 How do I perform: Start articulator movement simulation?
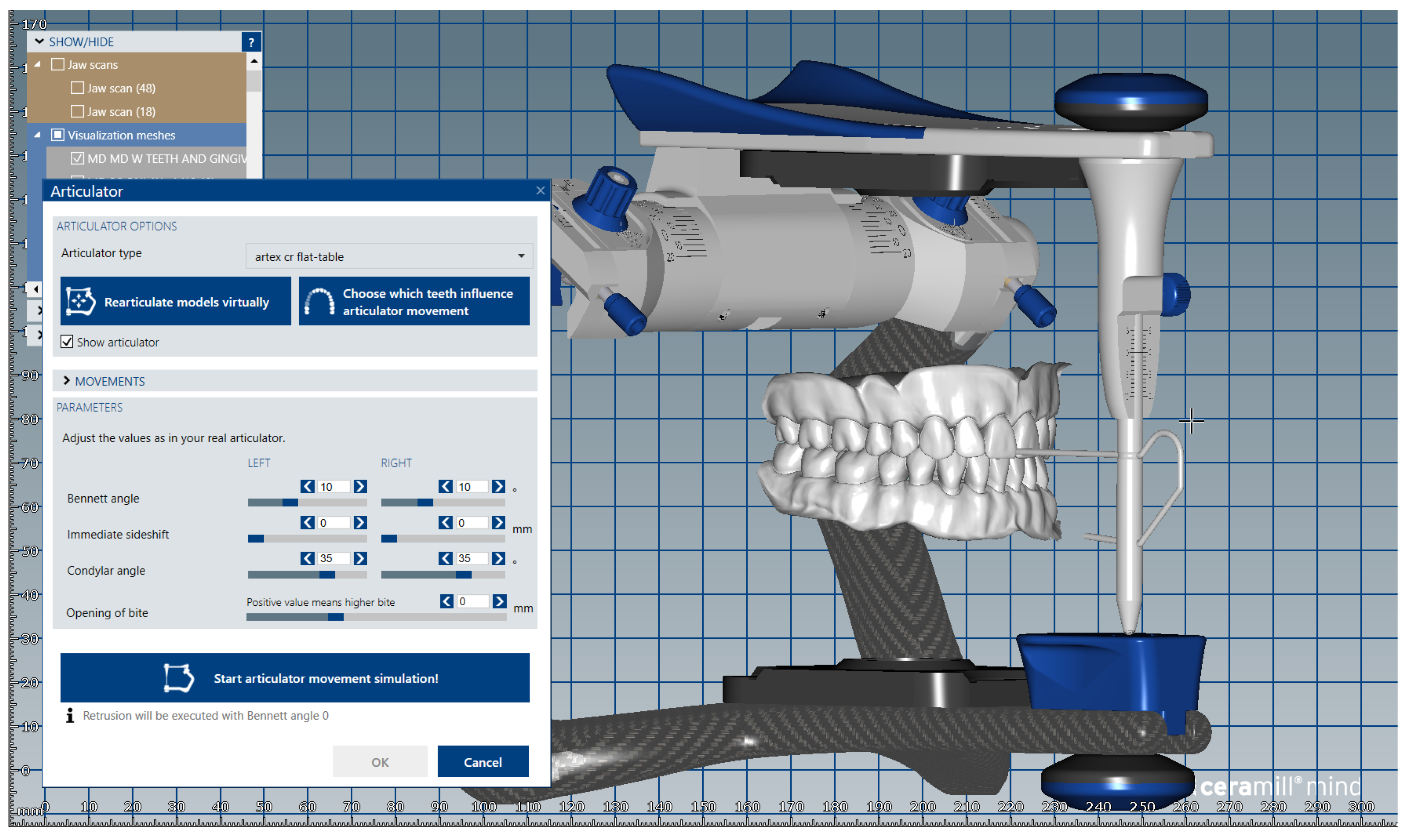click(294, 678)
